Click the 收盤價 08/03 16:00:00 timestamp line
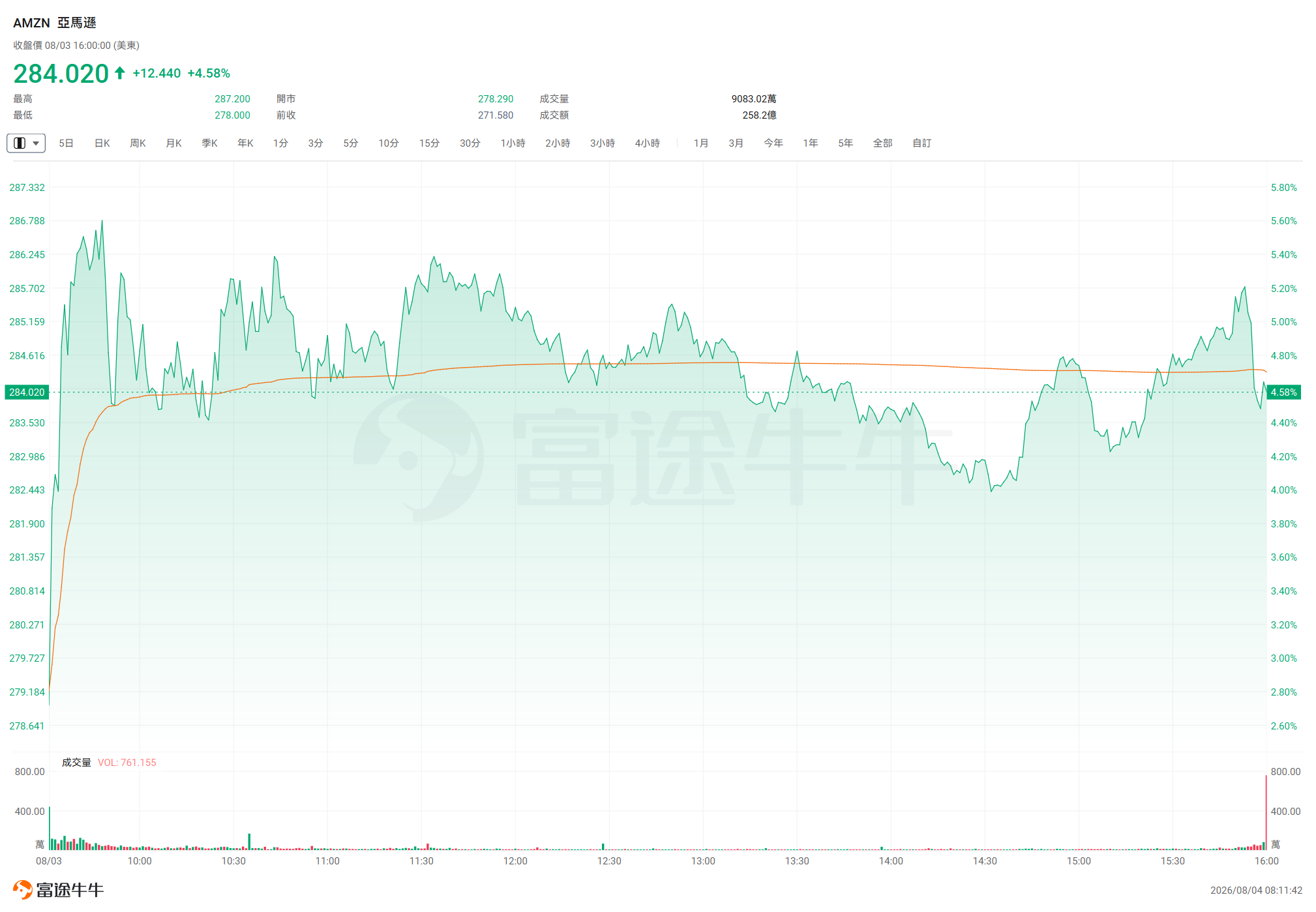Image resolution: width=1316 pixels, height=912 pixels. [76, 45]
